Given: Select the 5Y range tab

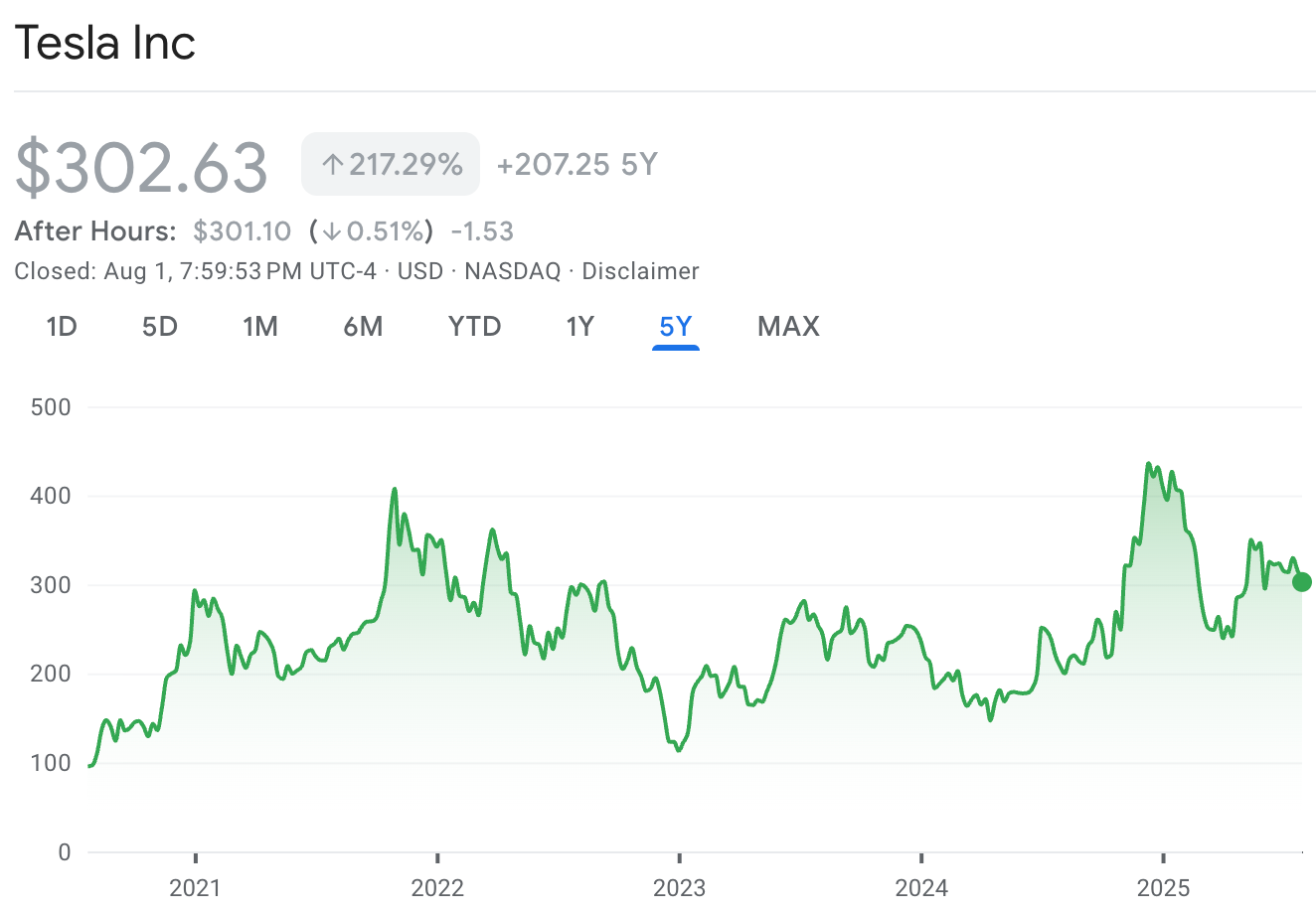Looking at the screenshot, I should 676,327.
